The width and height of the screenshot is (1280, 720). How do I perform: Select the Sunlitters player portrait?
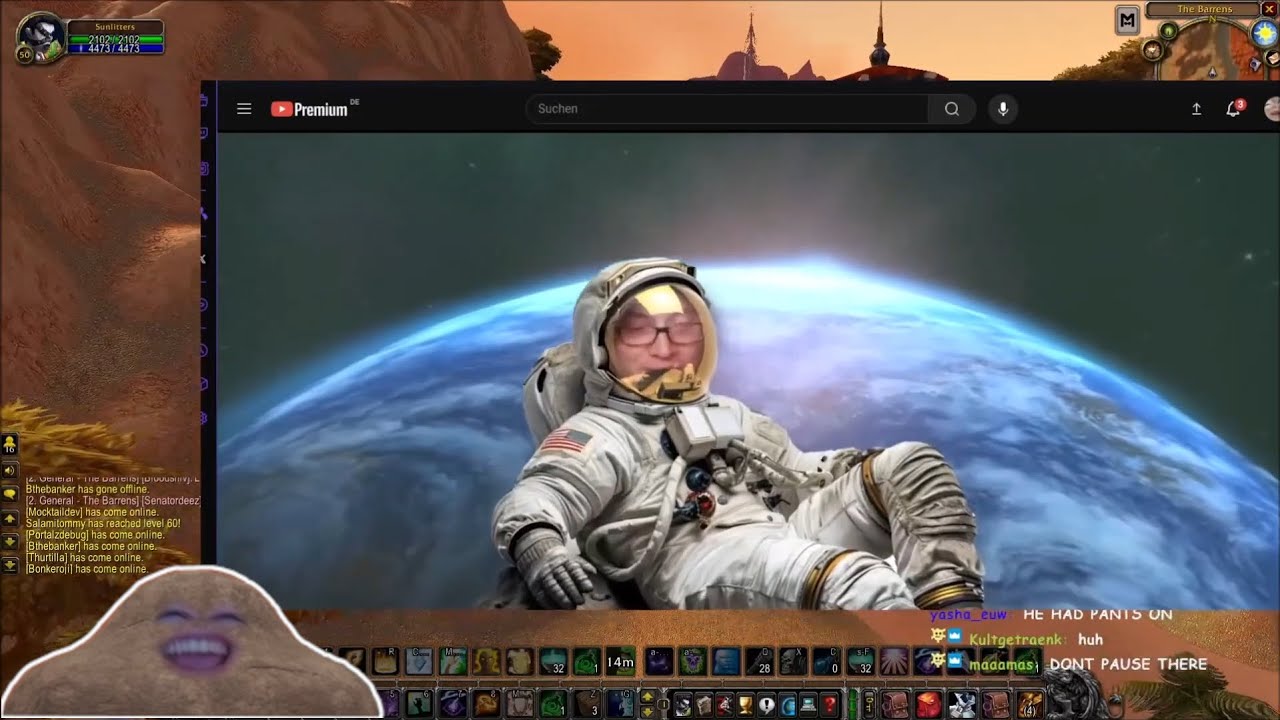[x=39, y=36]
